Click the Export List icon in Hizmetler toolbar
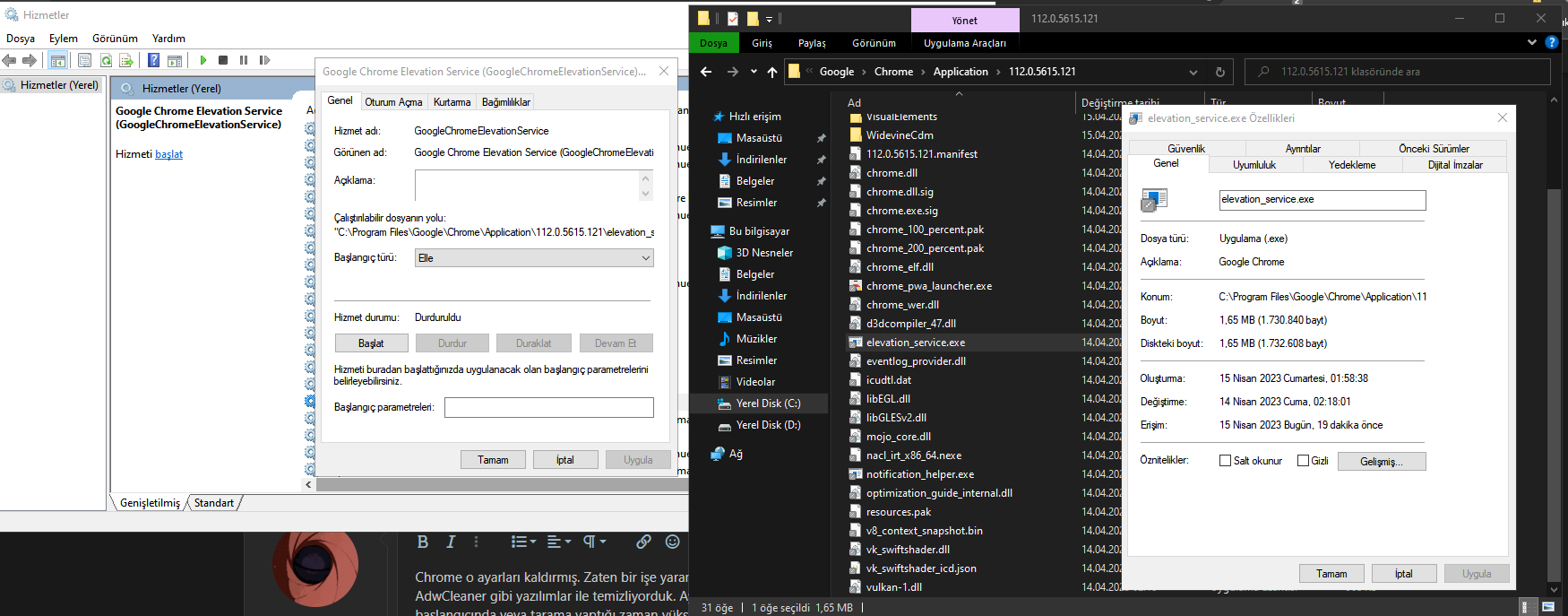Viewport: 1568px width, 616px height. [x=126, y=60]
